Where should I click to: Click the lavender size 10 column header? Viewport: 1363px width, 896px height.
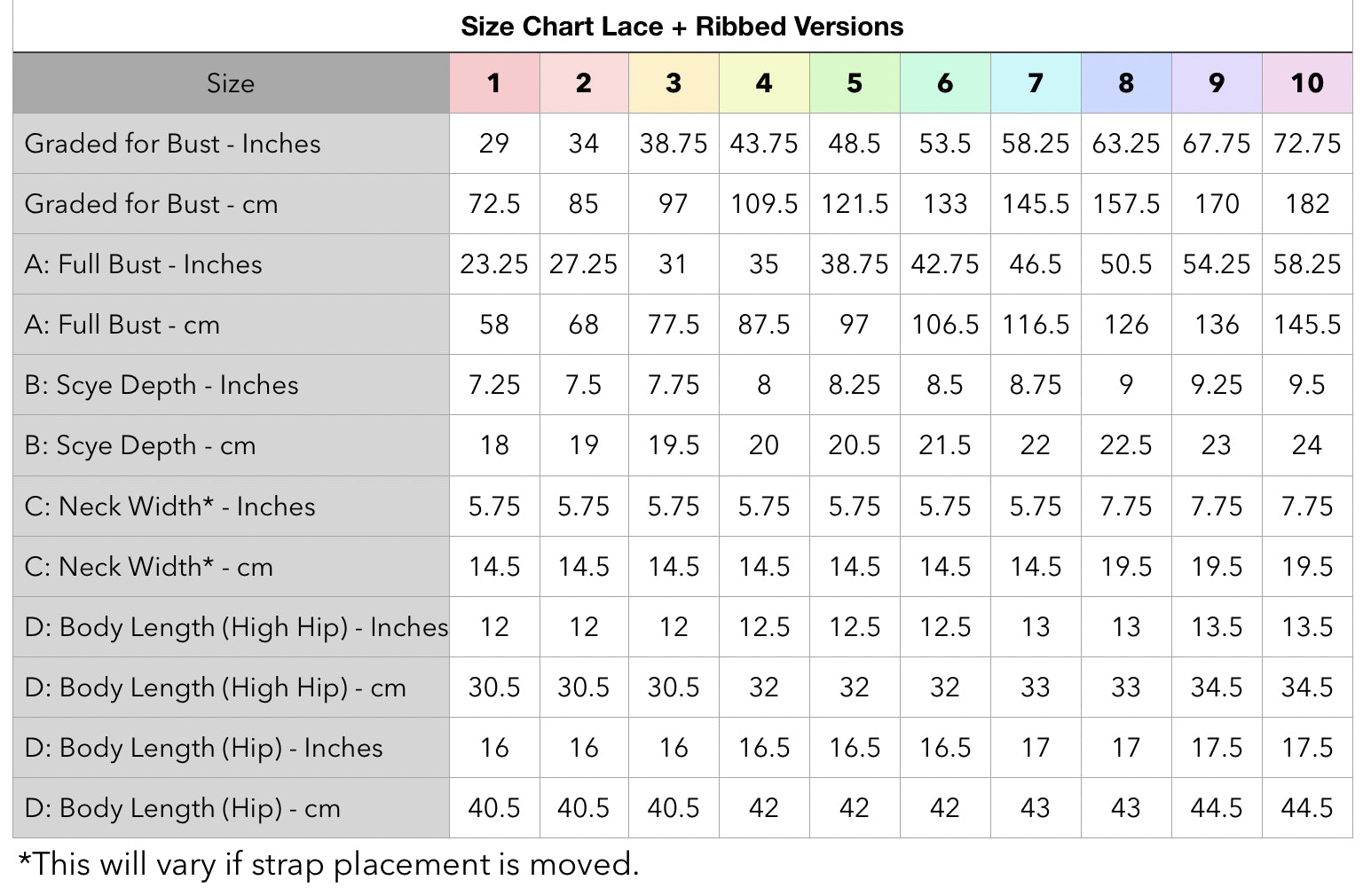click(x=1307, y=83)
